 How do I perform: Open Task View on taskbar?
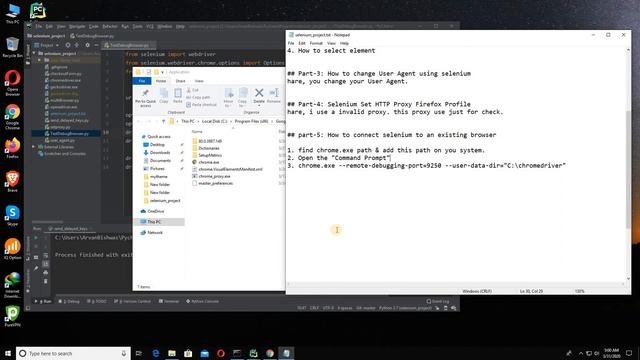[x=139, y=353]
